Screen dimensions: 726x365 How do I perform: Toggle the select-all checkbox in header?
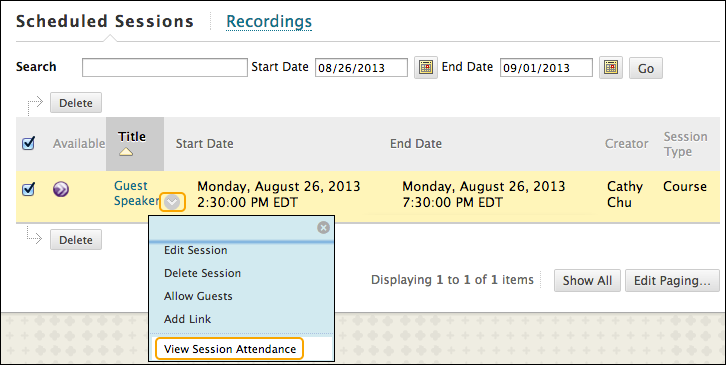click(x=28, y=144)
